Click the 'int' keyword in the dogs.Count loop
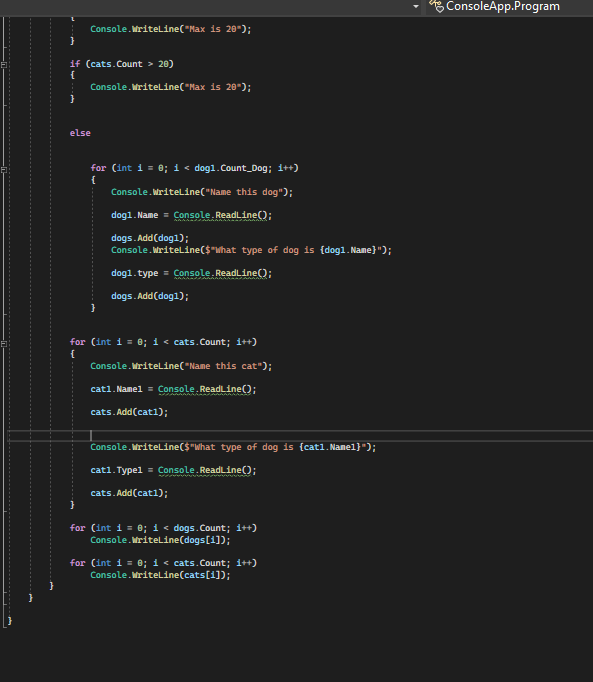 (103, 528)
